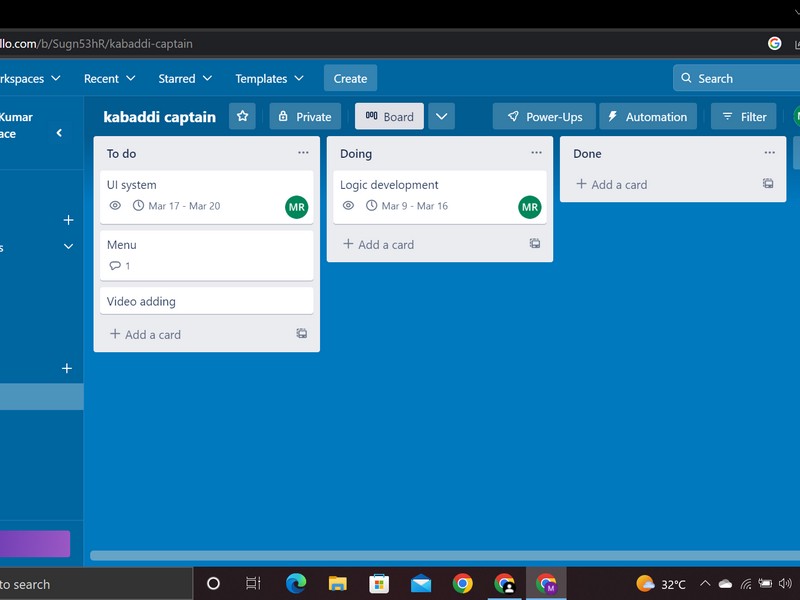Open the Wi-Fi network icon in tray
The height and width of the screenshot is (600, 800).
pyautogui.click(x=746, y=584)
